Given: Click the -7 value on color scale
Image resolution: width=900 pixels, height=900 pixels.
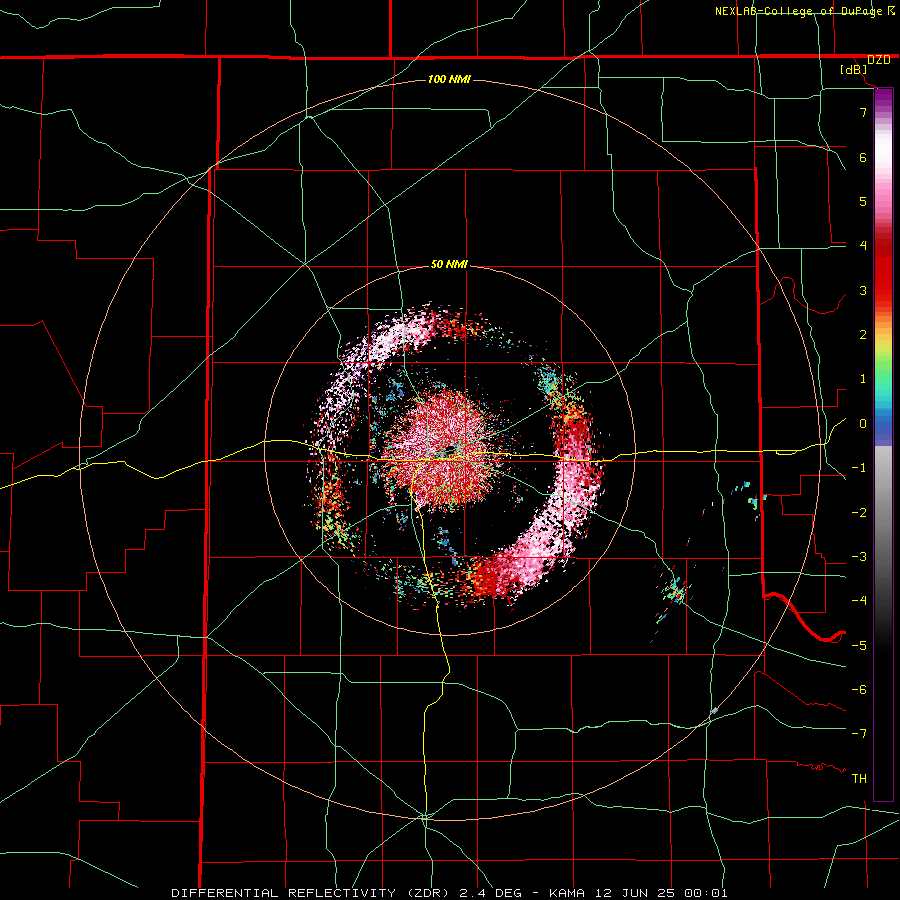Looking at the screenshot, I should point(859,734).
